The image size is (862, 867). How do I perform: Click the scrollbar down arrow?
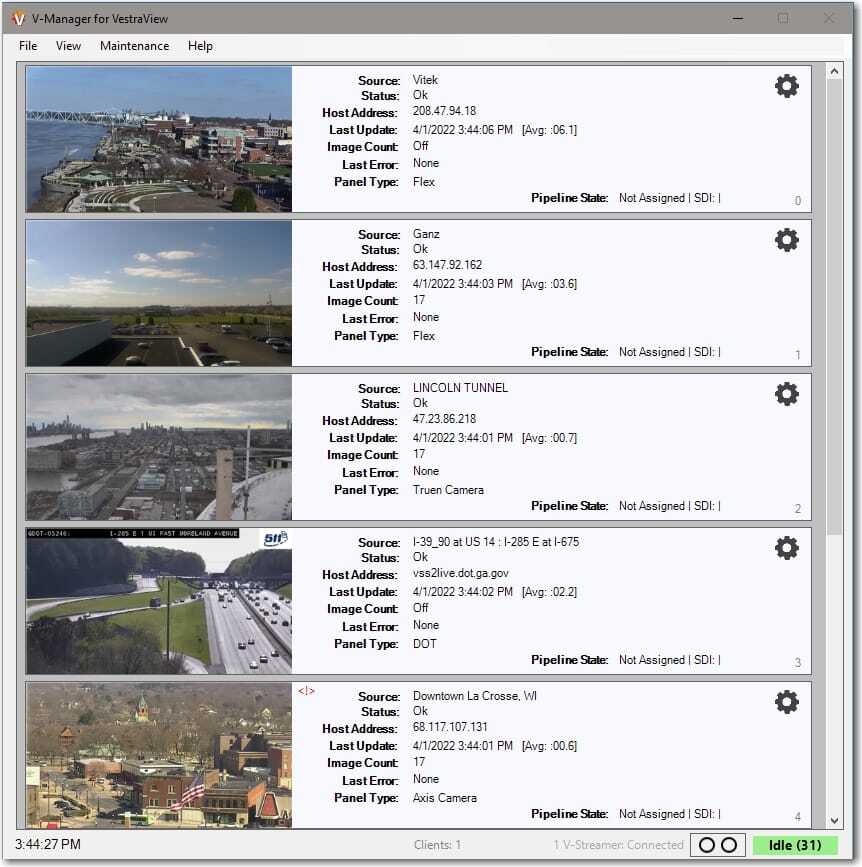[834, 821]
